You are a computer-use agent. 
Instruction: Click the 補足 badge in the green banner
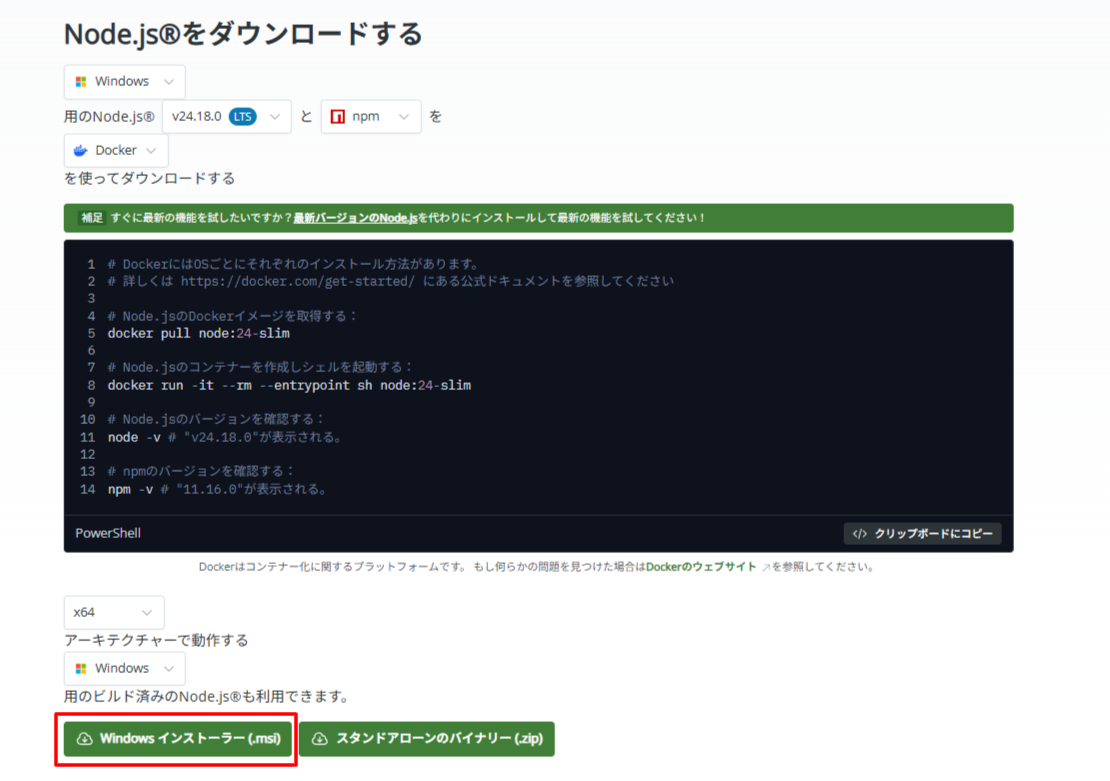click(92, 218)
